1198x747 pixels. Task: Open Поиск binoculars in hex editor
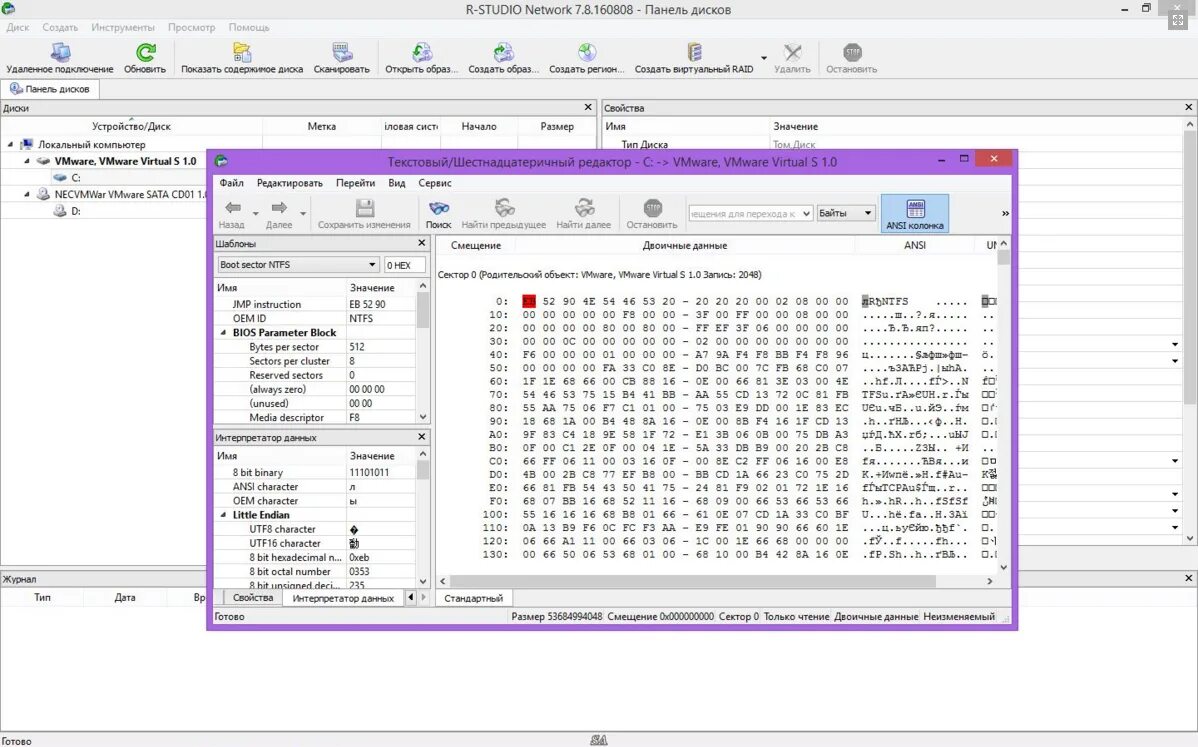(439, 208)
